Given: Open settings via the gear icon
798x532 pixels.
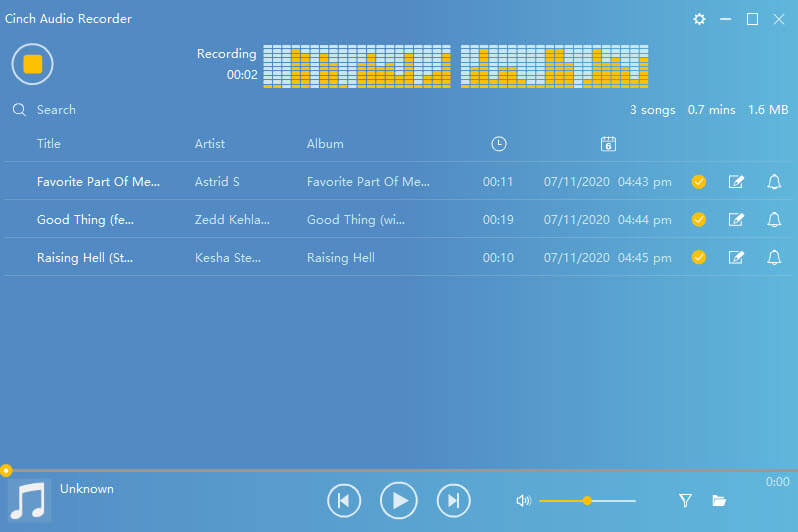Looking at the screenshot, I should click(699, 19).
